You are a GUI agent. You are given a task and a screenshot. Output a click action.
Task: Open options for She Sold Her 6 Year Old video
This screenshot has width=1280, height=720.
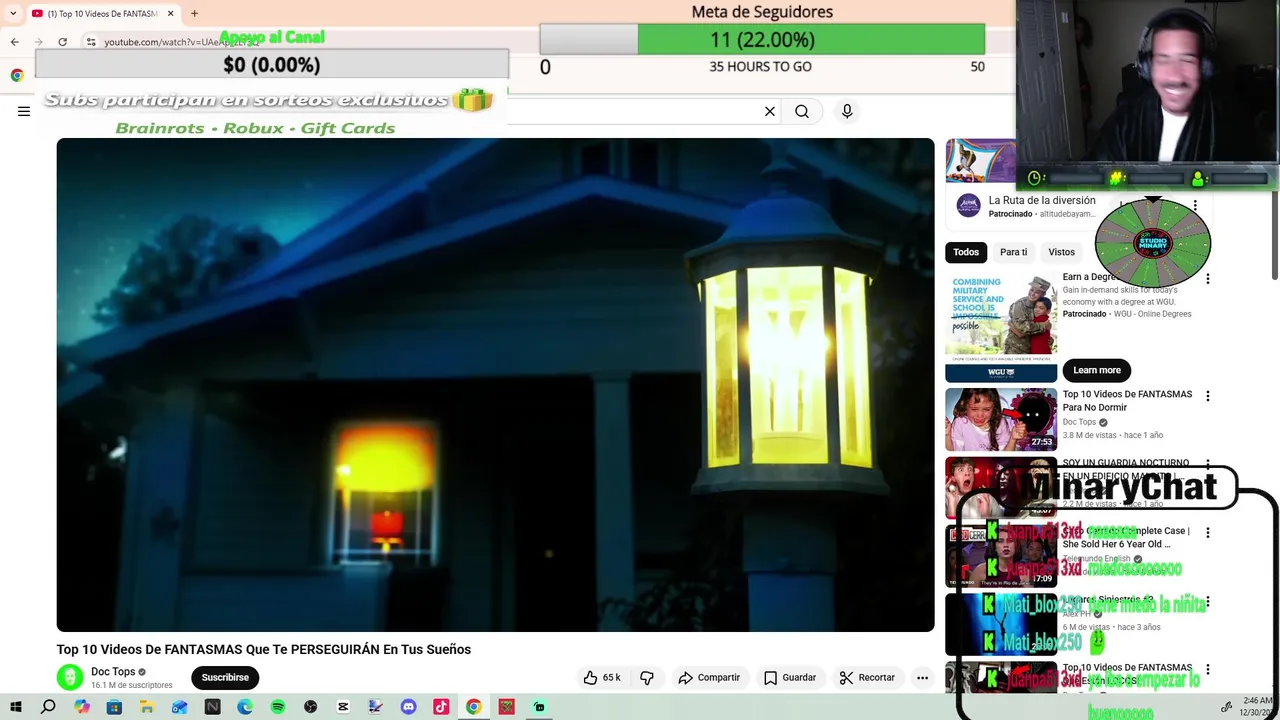[x=1207, y=533]
